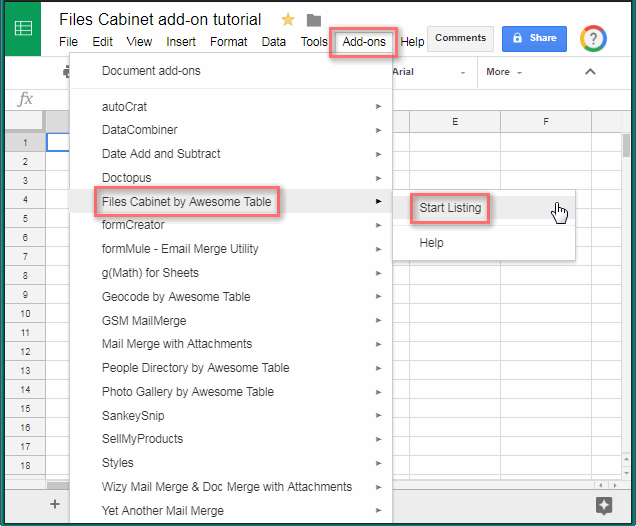Add a new sheet with plus icon
Image resolution: width=636 pixels, height=526 pixels.
[55, 505]
